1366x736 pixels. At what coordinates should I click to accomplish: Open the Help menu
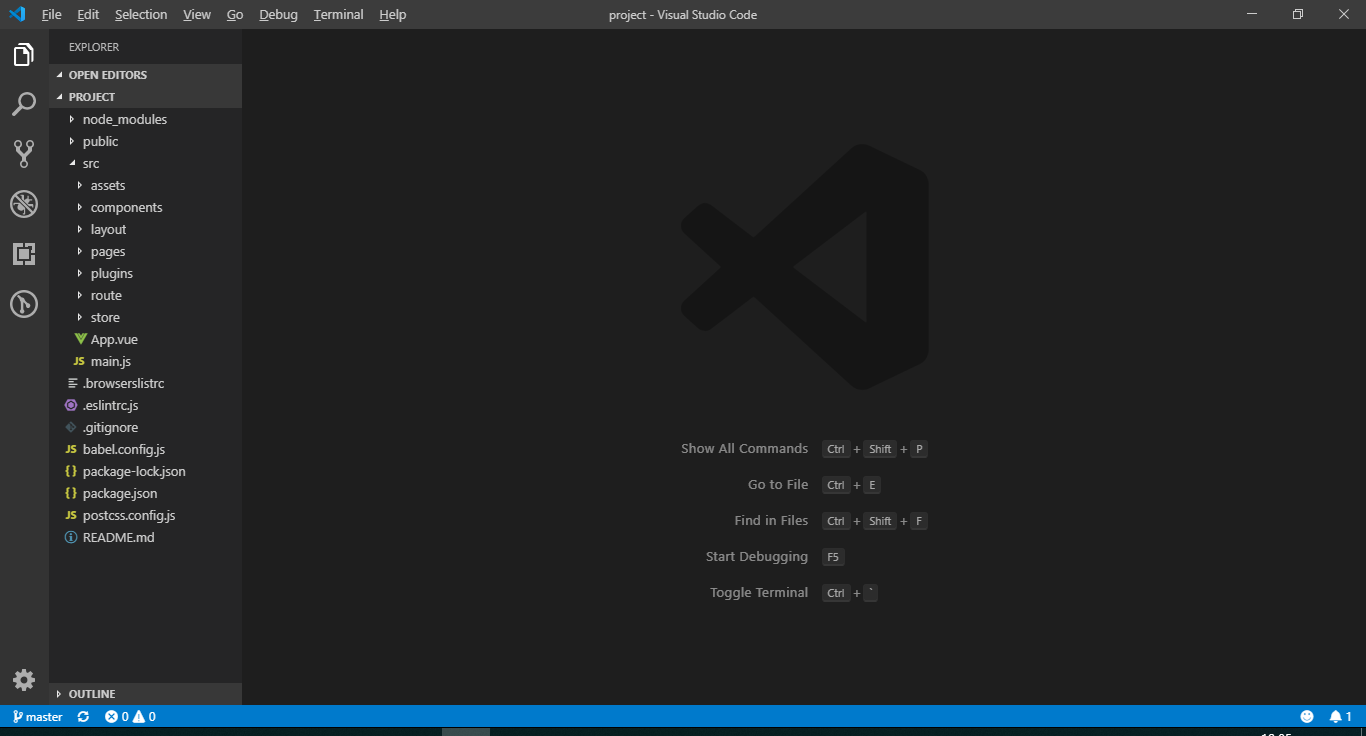click(x=393, y=15)
